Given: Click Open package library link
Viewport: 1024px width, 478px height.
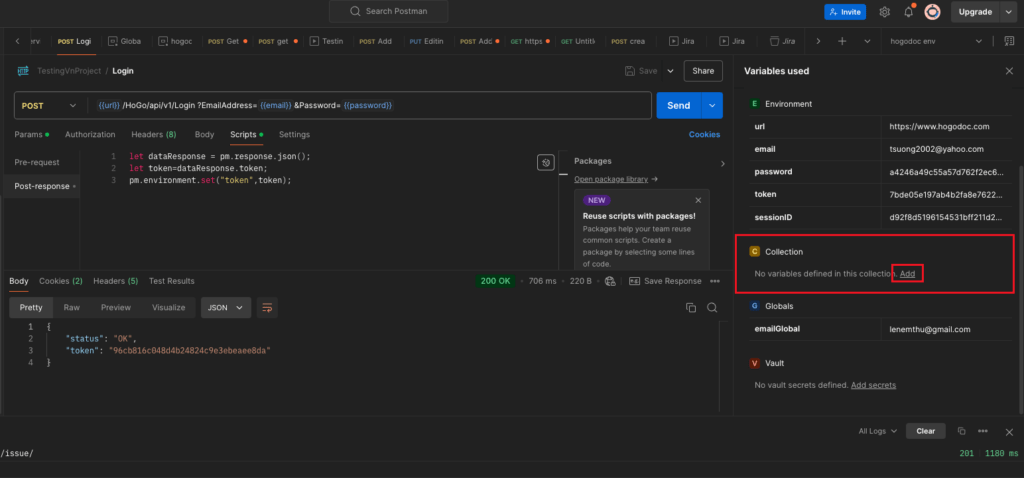Looking at the screenshot, I should pyautogui.click(x=616, y=179).
